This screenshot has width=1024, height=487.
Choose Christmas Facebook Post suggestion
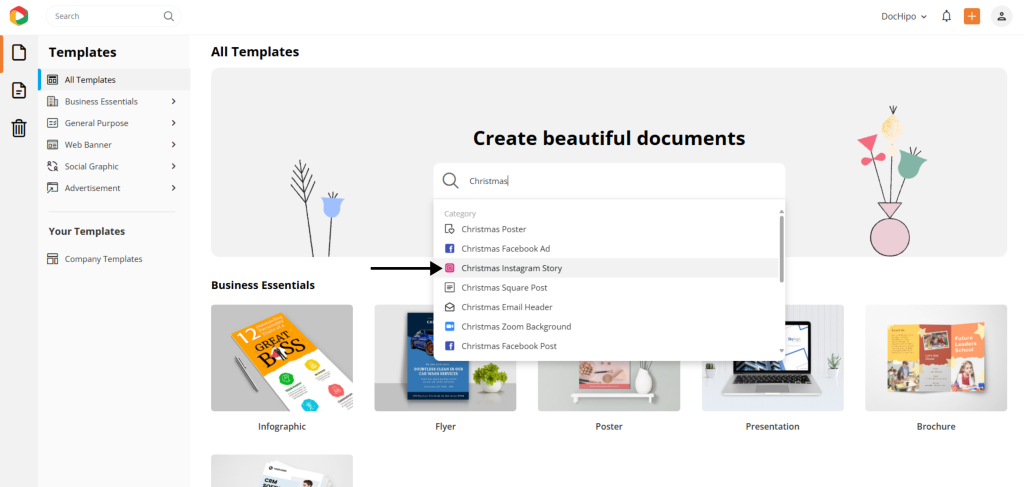coord(606,345)
